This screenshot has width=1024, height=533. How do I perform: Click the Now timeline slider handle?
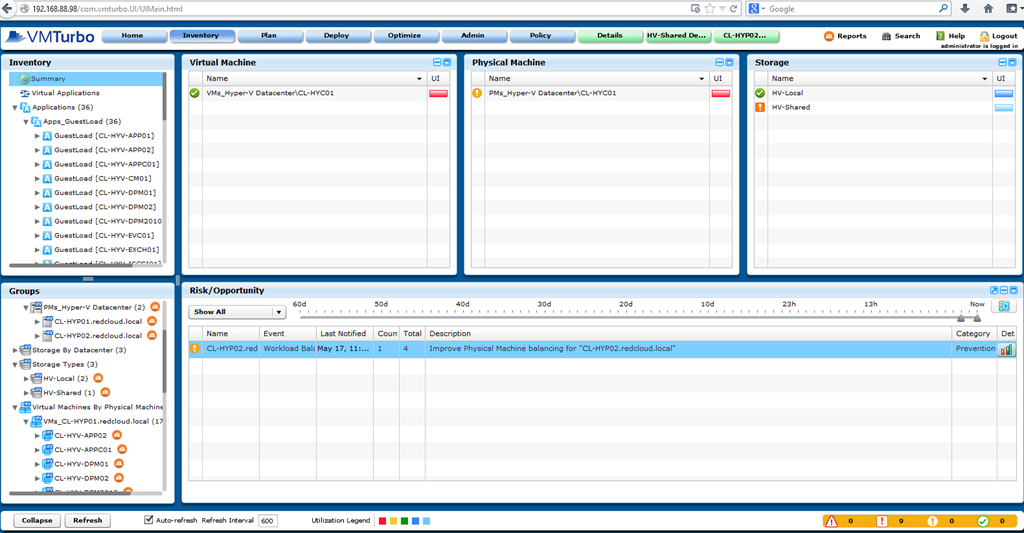point(977,318)
